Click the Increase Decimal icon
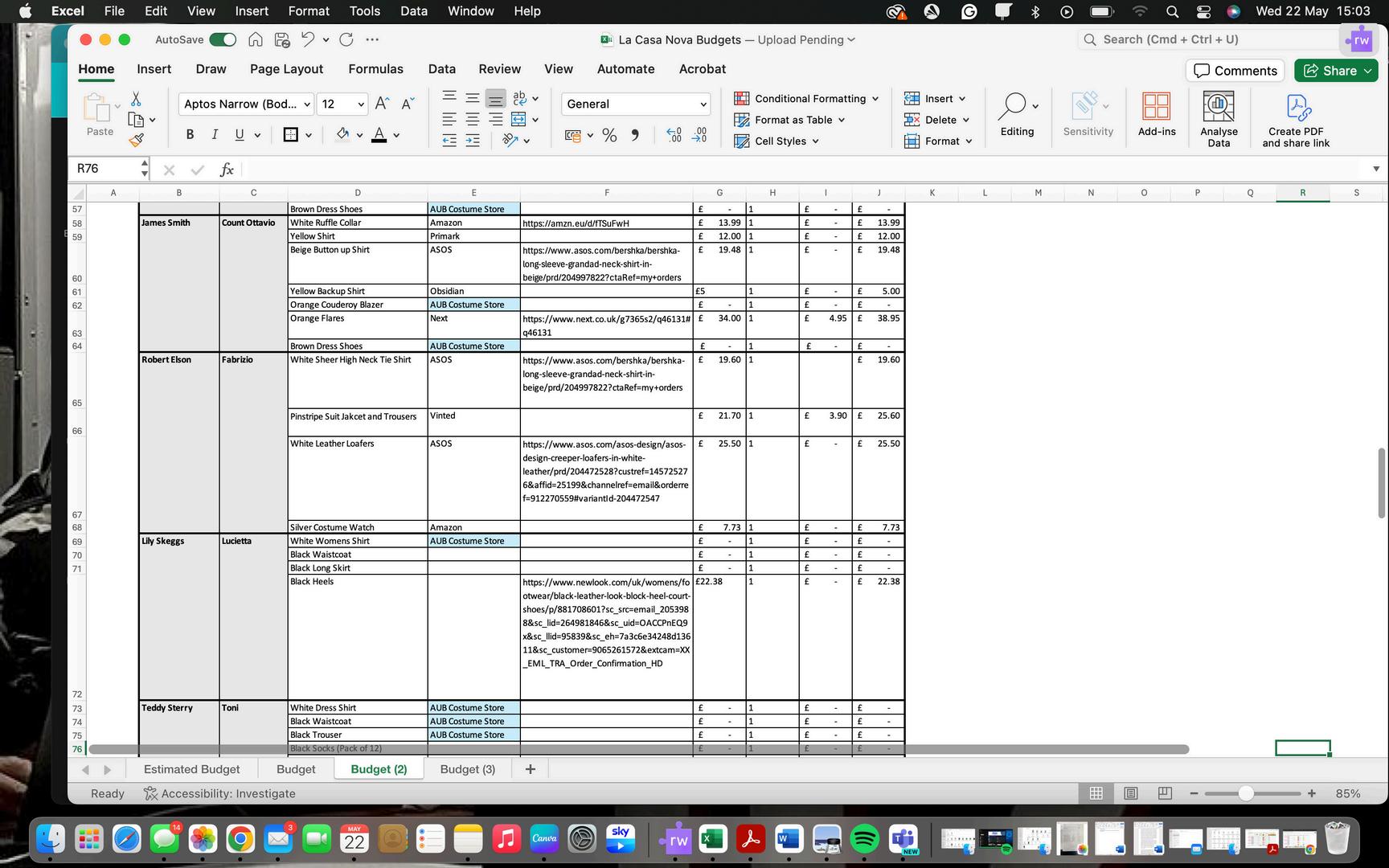Screen dimensions: 1389x868 pos(674,135)
